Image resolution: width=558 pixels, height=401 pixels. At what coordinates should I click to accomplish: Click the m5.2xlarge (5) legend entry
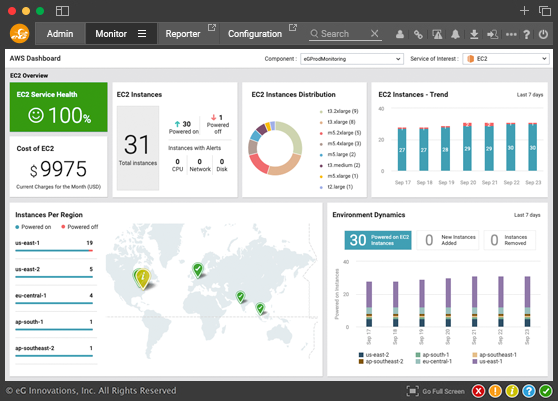coord(341,133)
